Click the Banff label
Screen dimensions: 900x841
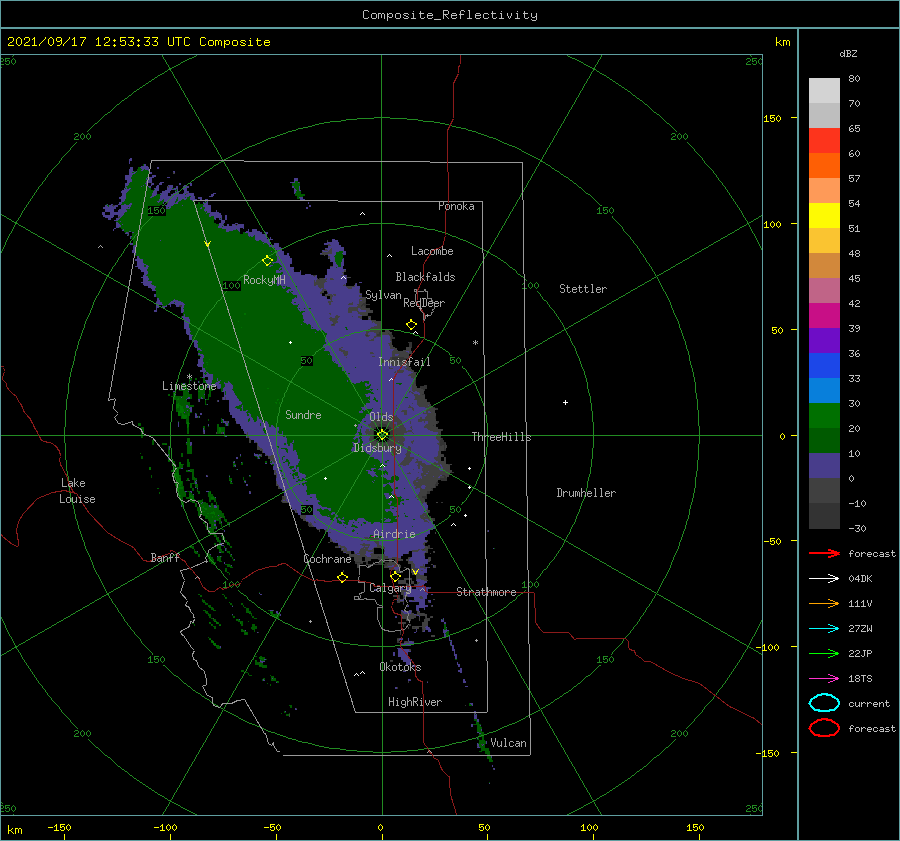click(x=165, y=557)
